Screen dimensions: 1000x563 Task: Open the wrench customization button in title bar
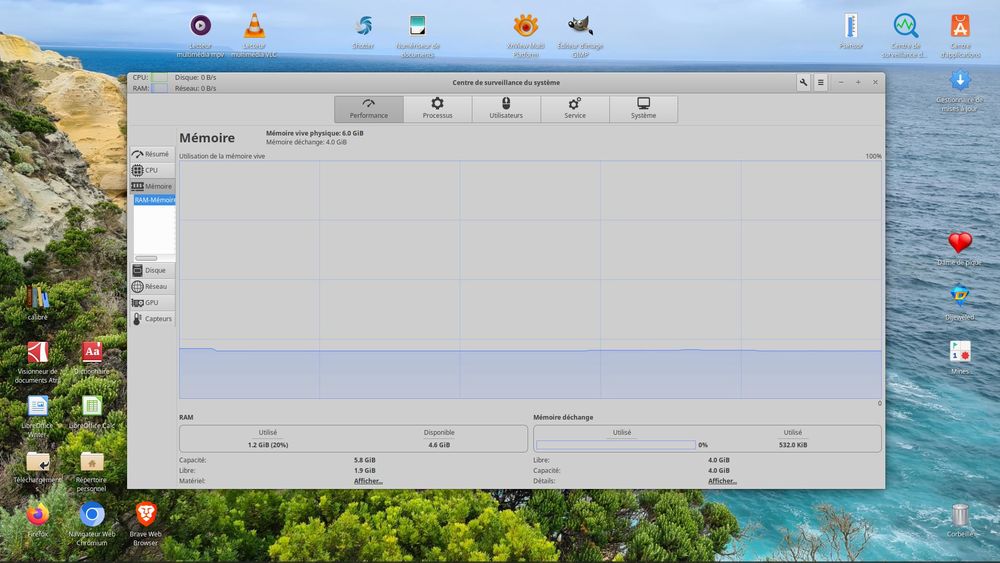[x=804, y=82]
